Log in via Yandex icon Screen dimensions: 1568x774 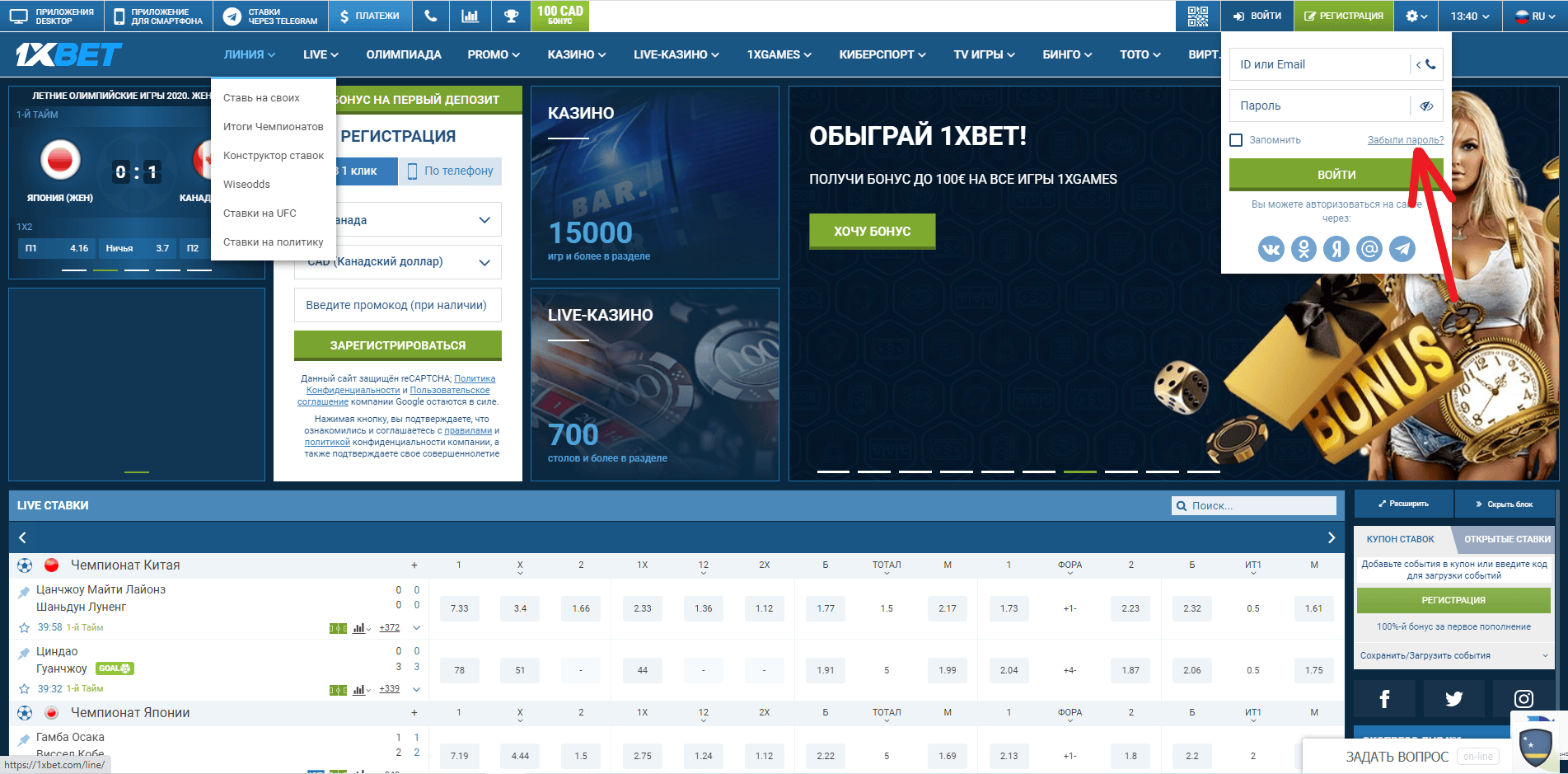1336,248
